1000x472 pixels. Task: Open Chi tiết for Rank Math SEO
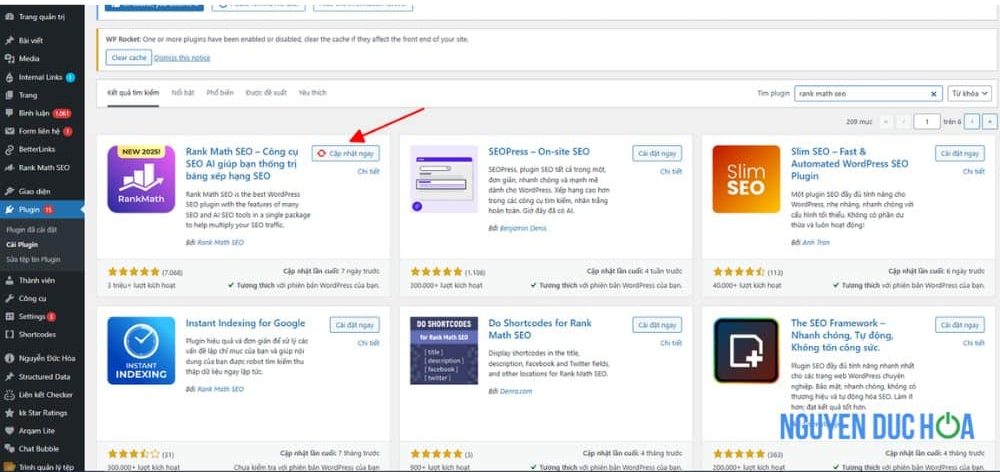tap(368, 172)
